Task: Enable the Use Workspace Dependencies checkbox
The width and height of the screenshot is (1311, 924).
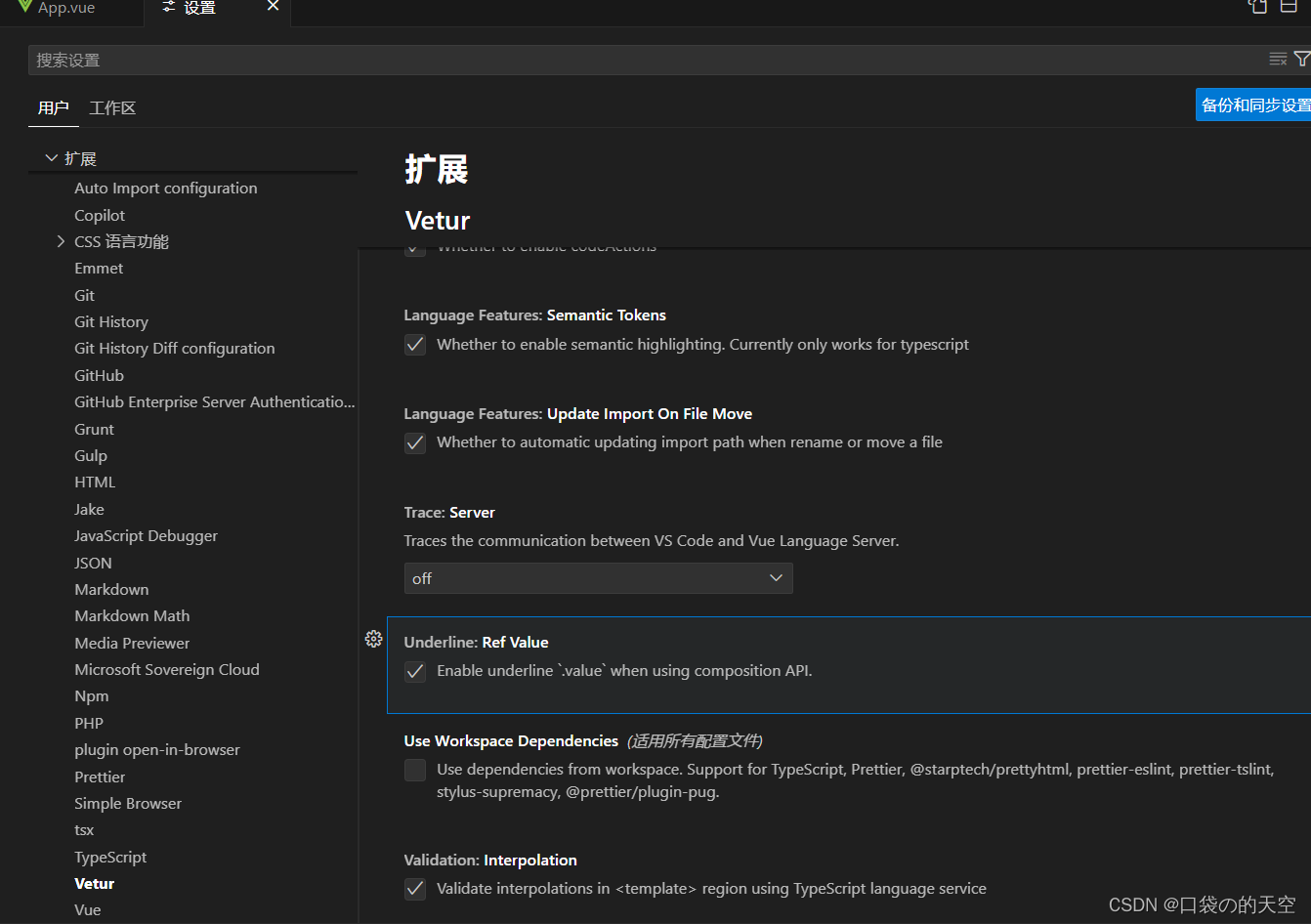Action: (415, 771)
